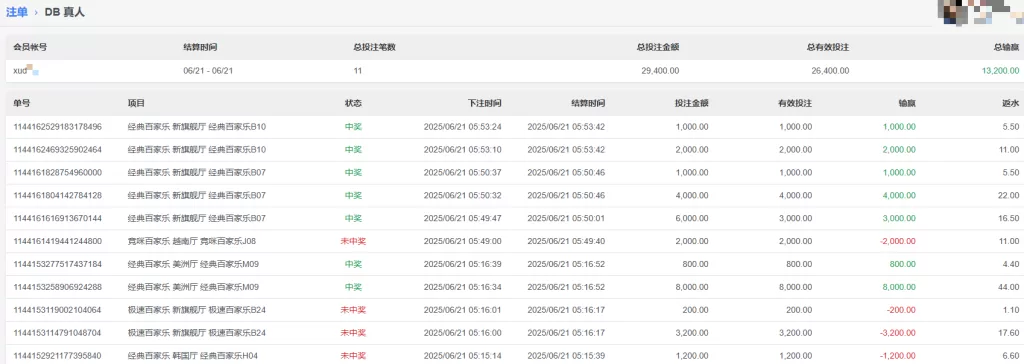Click the blurred user avatar at top right
The height and width of the screenshot is (364, 1024).
[x=980, y=12]
